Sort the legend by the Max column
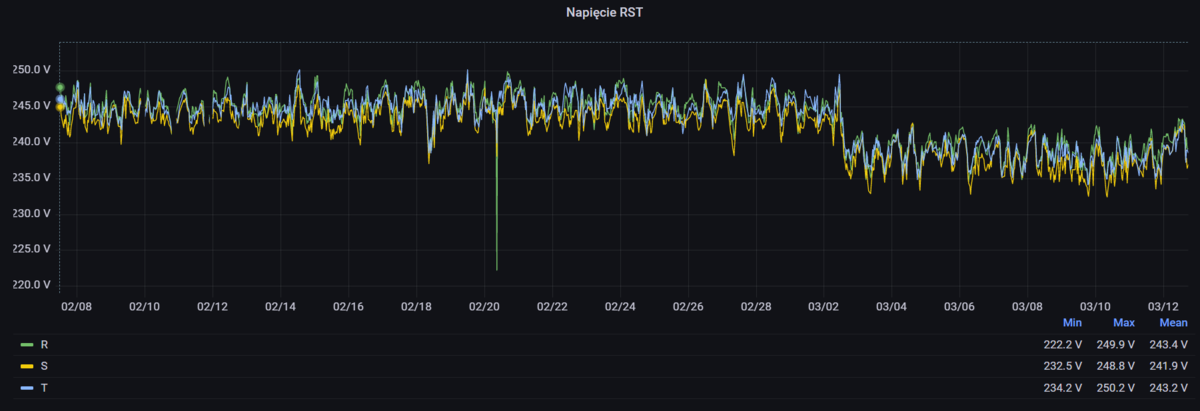 1123,323
